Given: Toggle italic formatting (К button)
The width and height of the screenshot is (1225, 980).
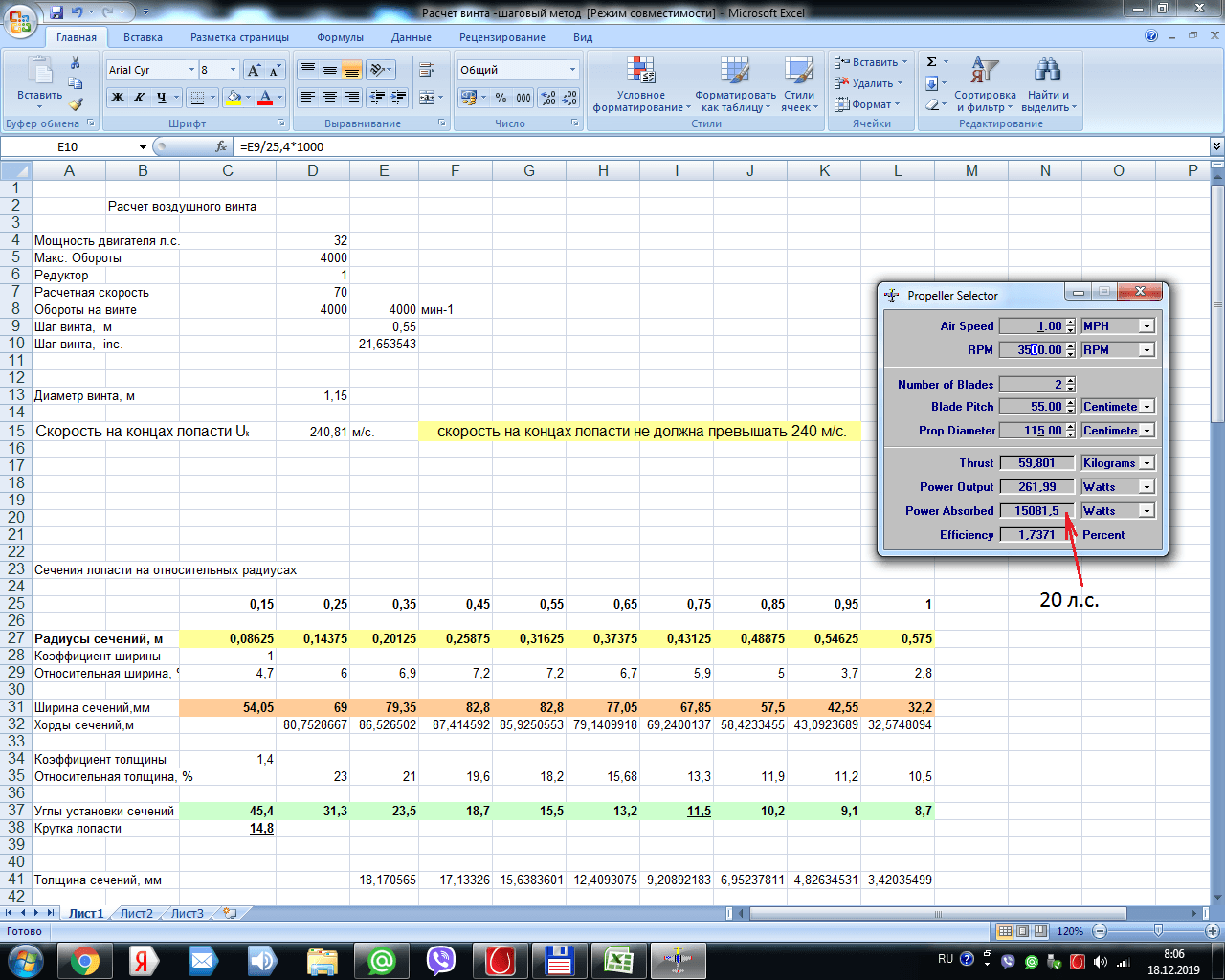Looking at the screenshot, I should point(139,98).
